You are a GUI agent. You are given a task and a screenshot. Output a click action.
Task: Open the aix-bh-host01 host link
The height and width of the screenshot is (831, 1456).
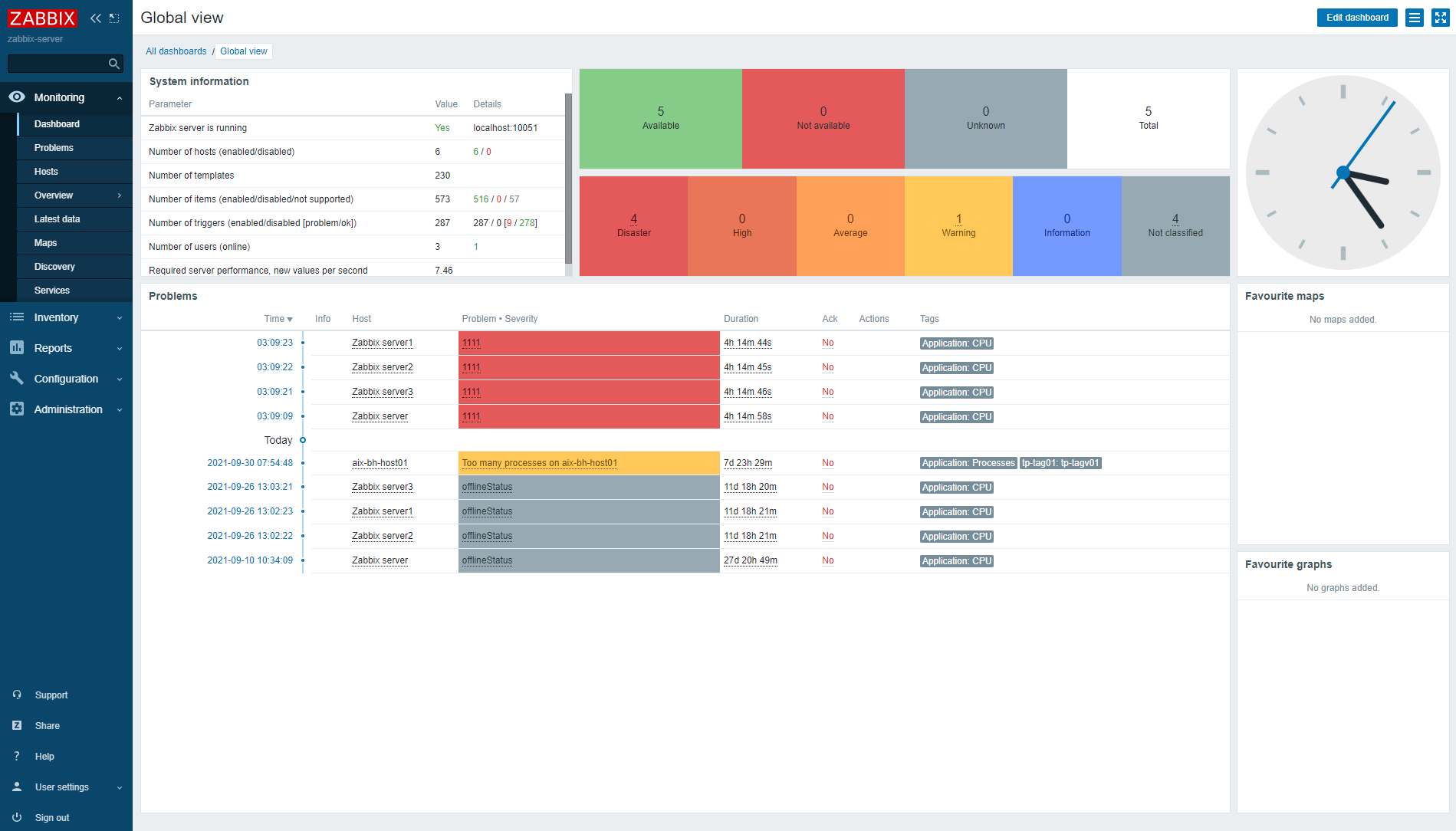click(380, 463)
